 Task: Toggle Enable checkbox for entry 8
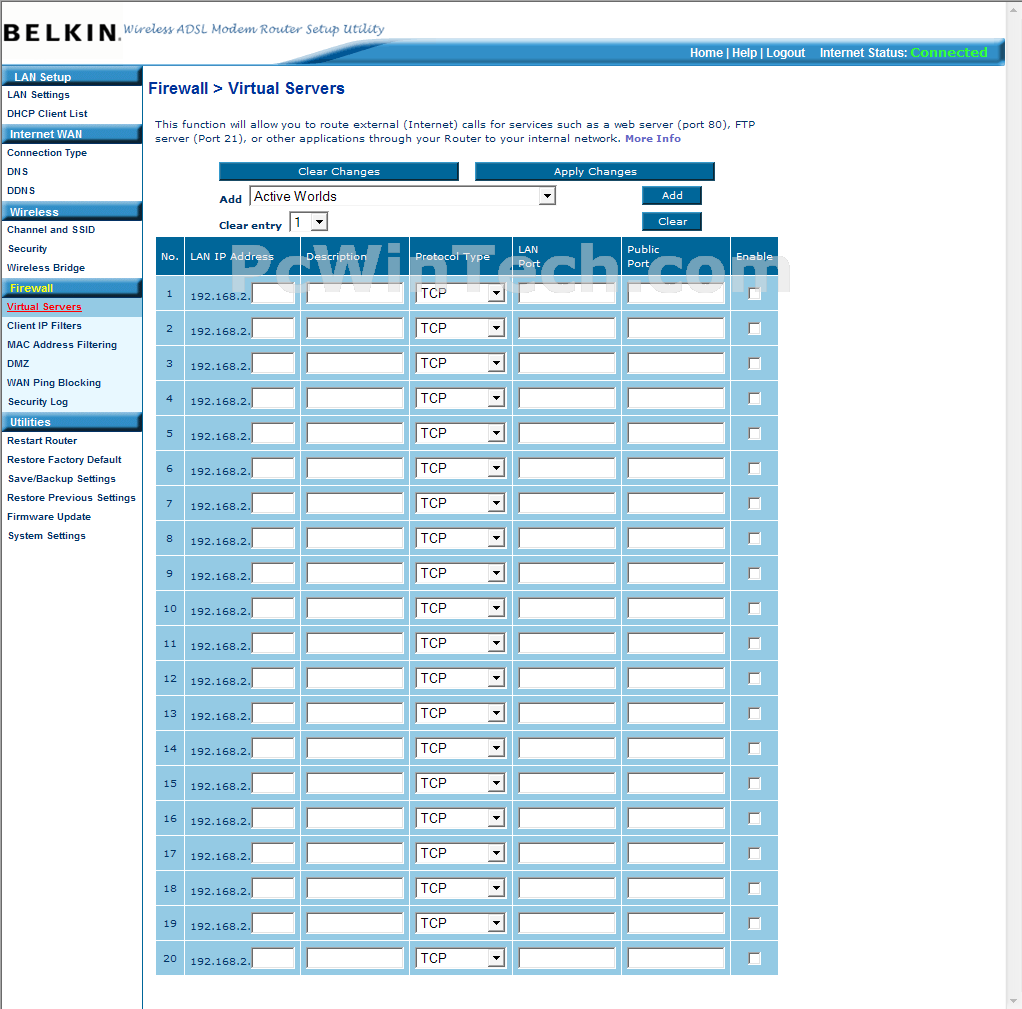[x=754, y=538]
